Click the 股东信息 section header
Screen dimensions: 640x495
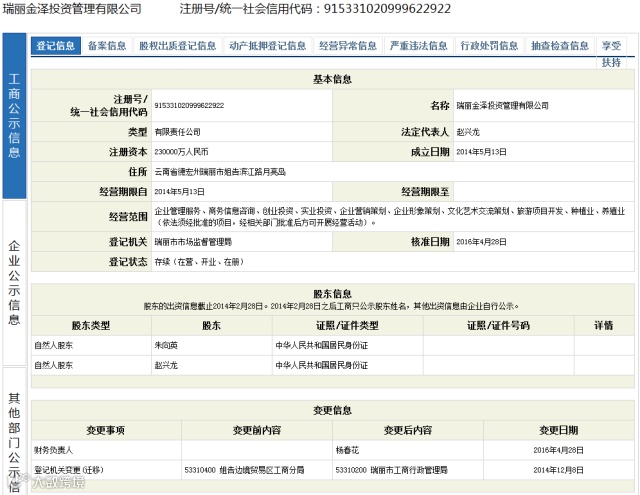click(333, 294)
